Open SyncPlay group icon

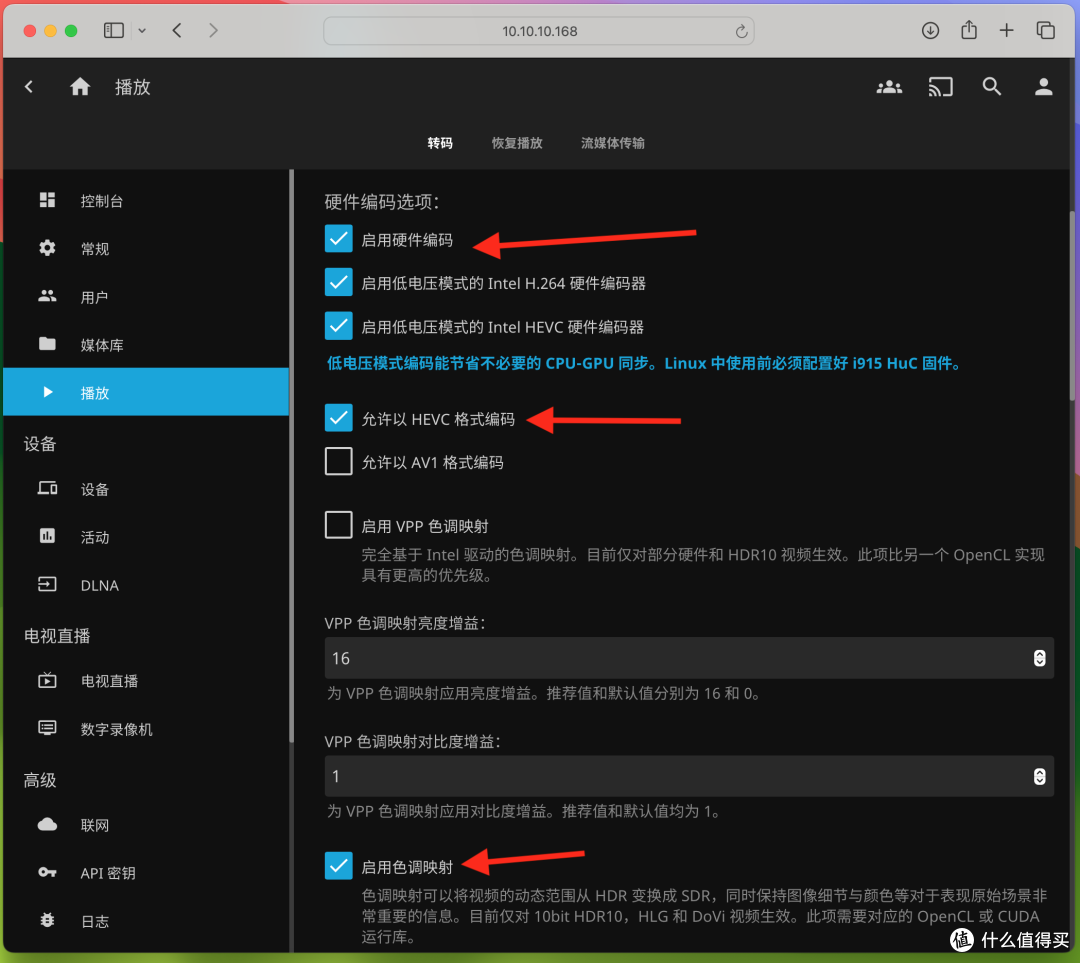point(889,87)
